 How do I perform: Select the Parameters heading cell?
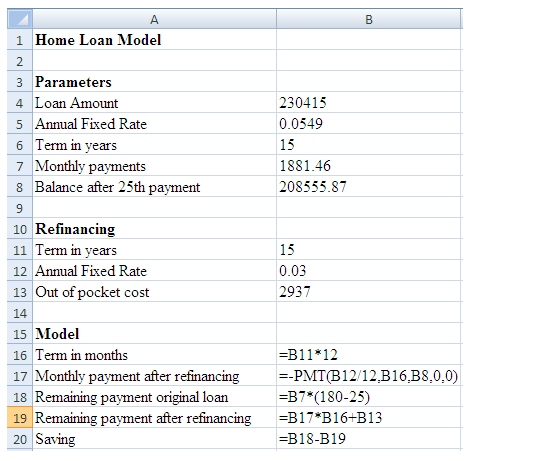(x=154, y=82)
